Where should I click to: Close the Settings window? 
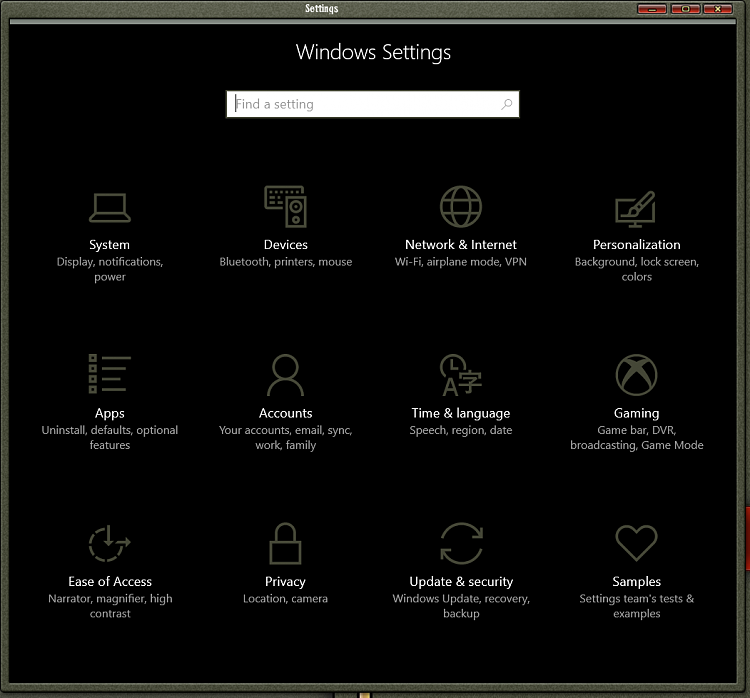point(717,9)
